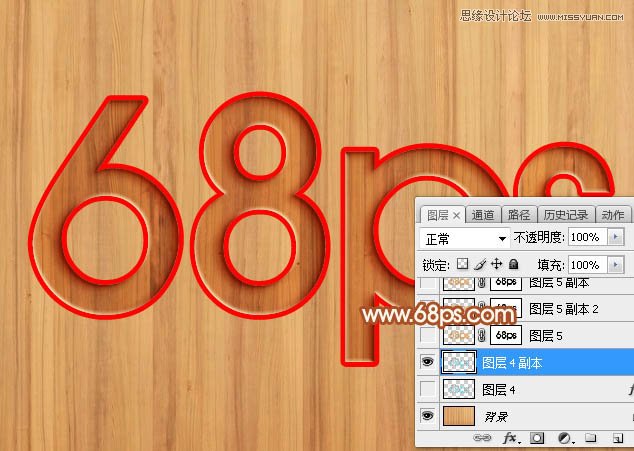Image resolution: width=634 pixels, height=451 pixels.
Task: Switch to the 动作 tab
Action: click(x=613, y=215)
